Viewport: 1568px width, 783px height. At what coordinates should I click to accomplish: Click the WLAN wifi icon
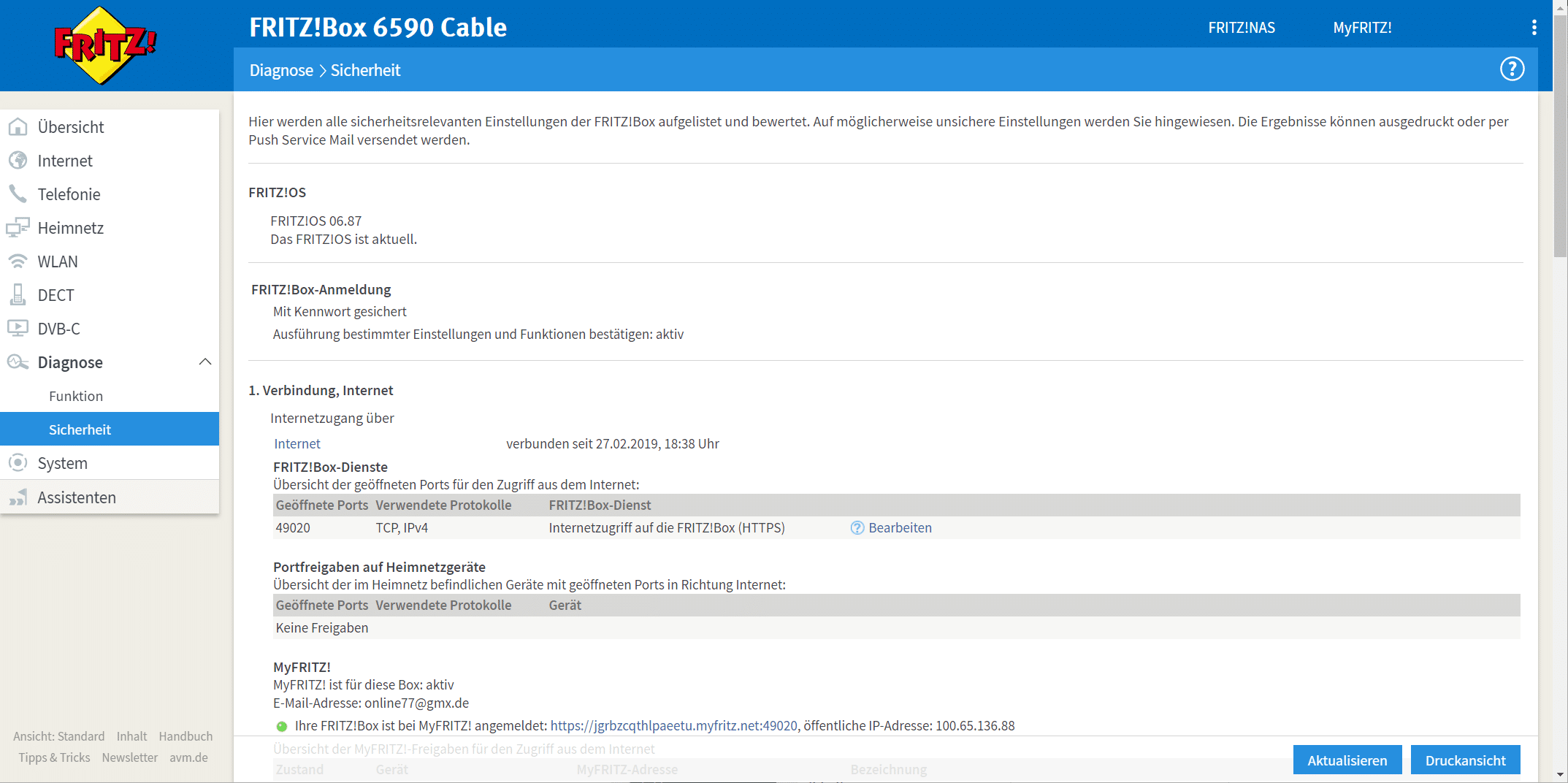(x=18, y=261)
